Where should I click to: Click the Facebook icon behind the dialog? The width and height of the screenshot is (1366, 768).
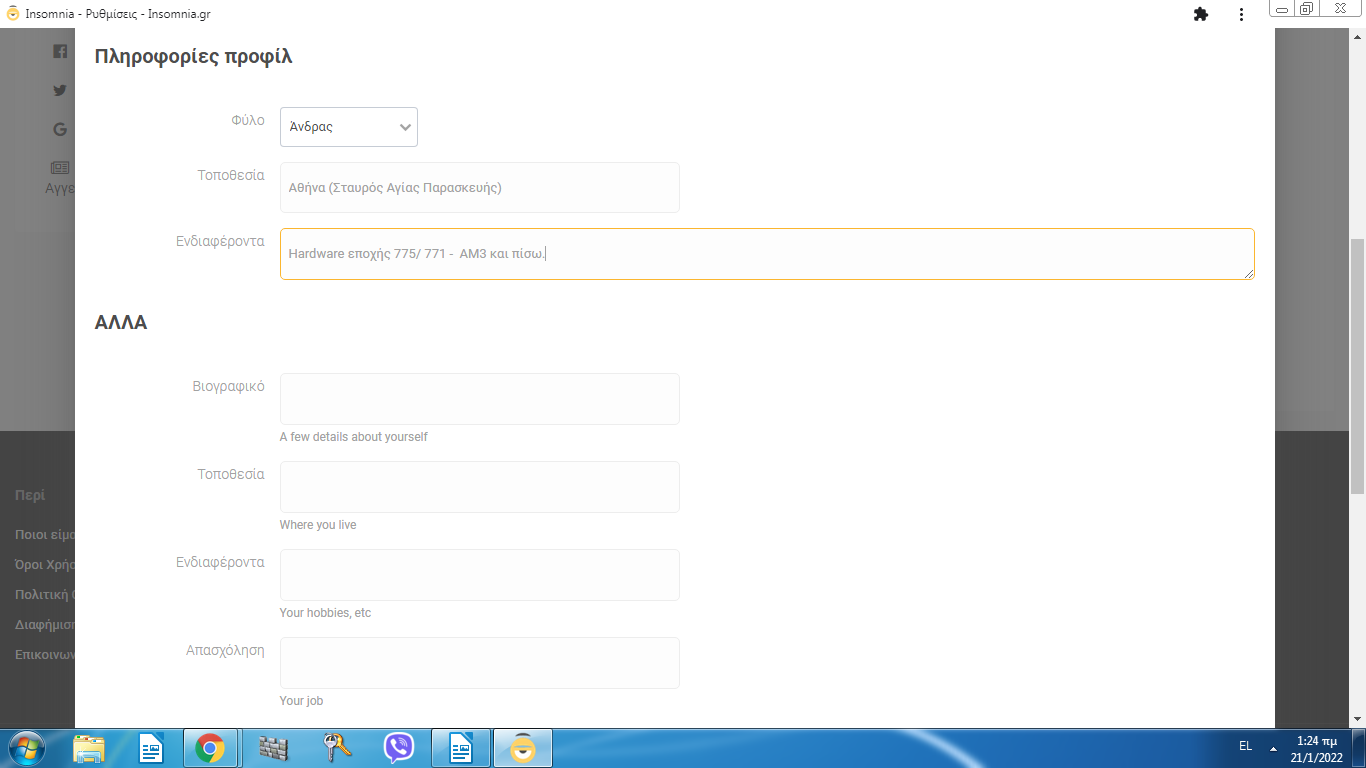(60, 52)
